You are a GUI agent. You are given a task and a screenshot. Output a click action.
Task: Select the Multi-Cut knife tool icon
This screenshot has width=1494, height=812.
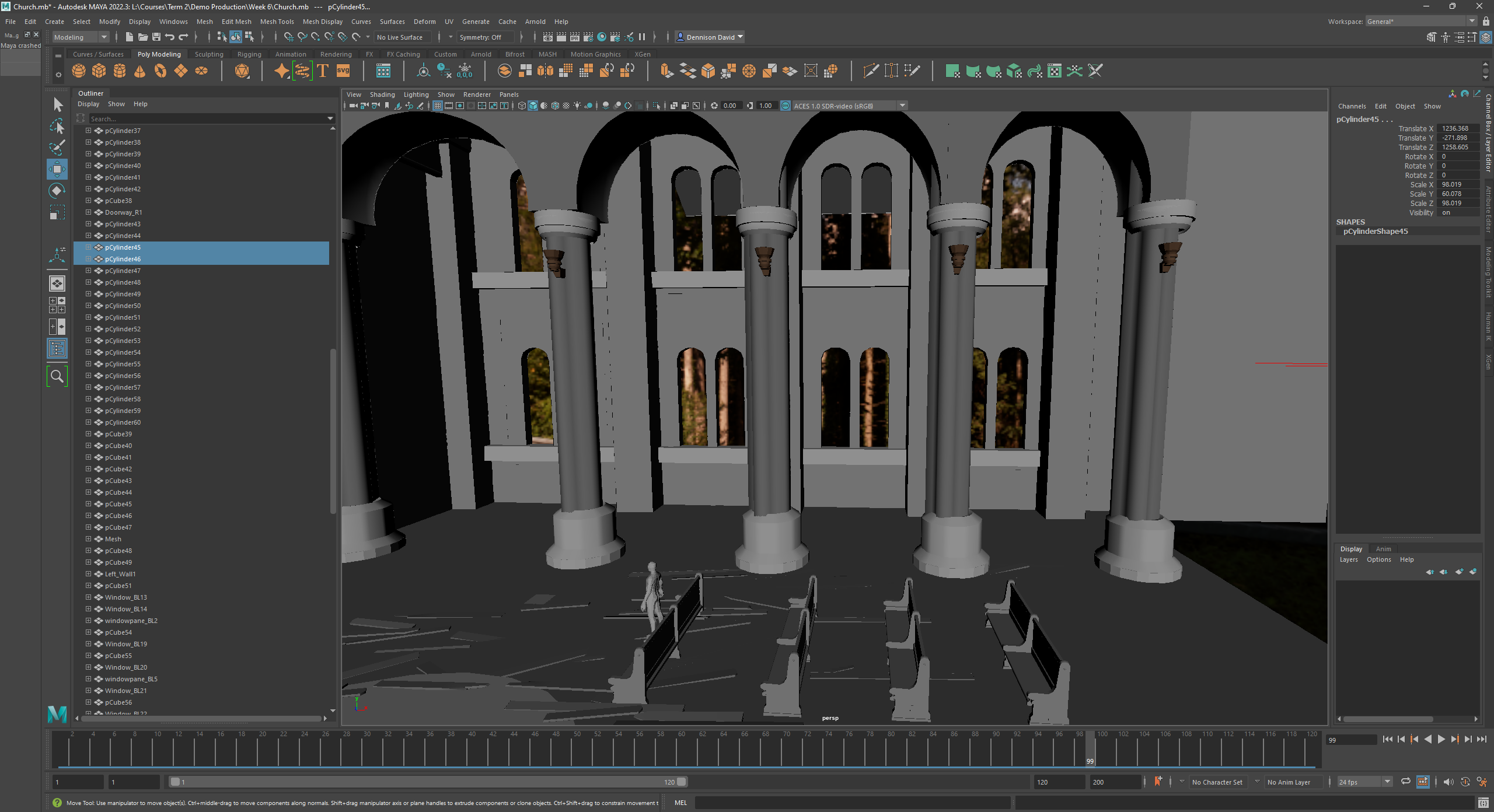click(x=871, y=71)
